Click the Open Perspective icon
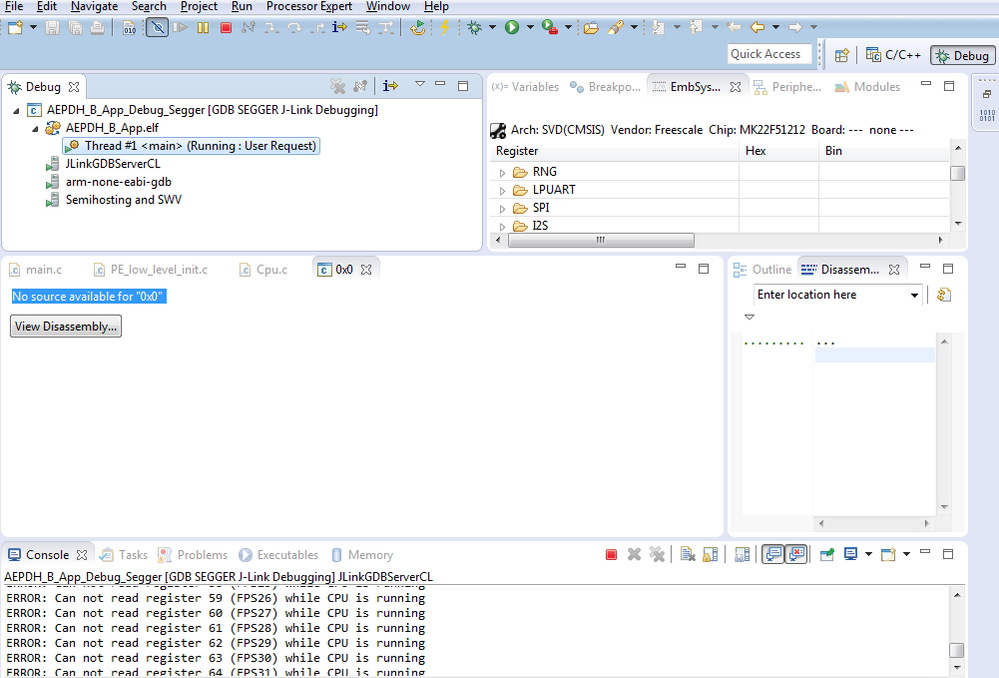999x678 pixels. [x=842, y=55]
